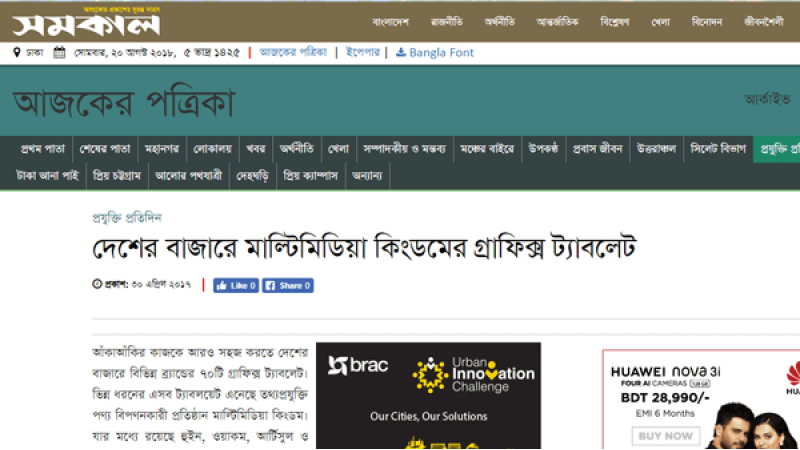Select the উপকণ্ঠ section tab
The width and height of the screenshot is (800, 450).
[x=543, y=149]
